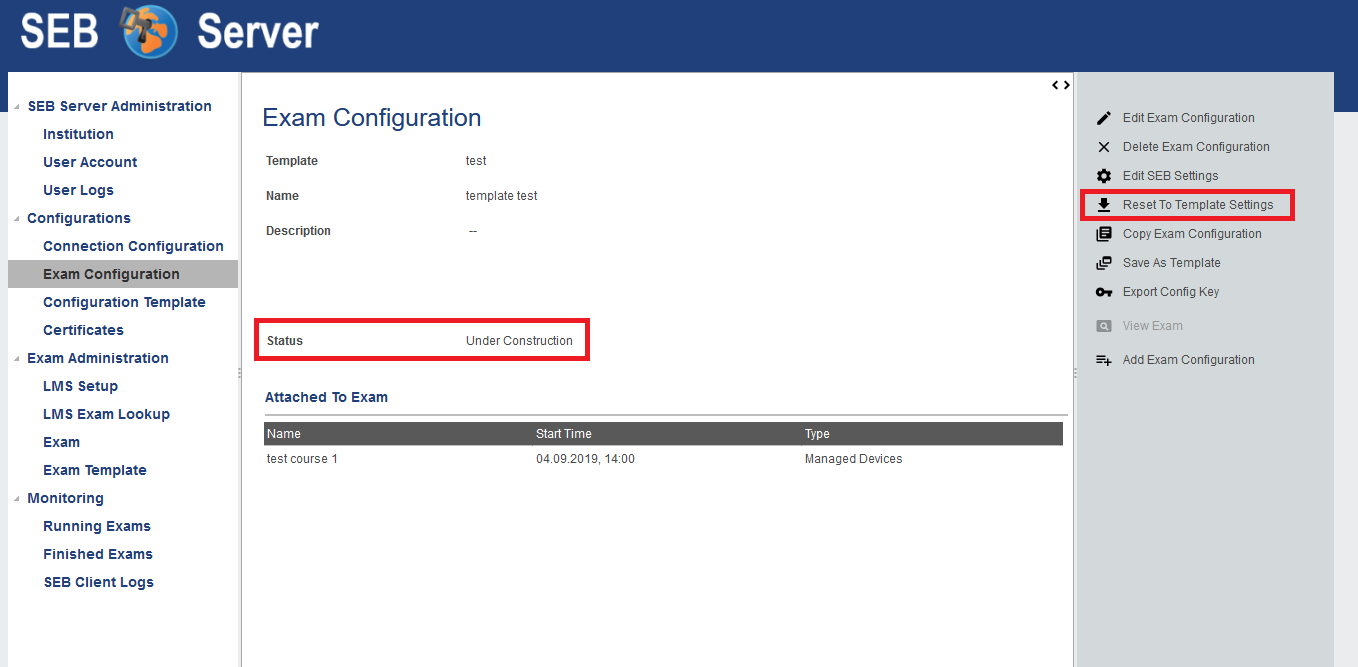Click the gear icon for Edit SEB Settings
This screenshot has height=667, width=1358.
click(x=1104, y=176)
